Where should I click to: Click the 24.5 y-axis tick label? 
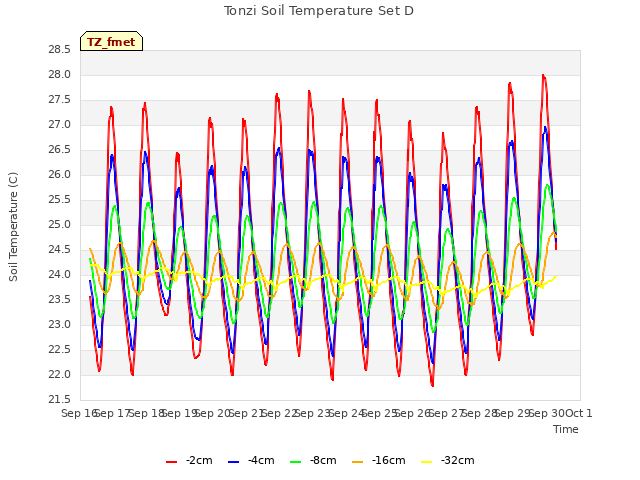[60, 250]
